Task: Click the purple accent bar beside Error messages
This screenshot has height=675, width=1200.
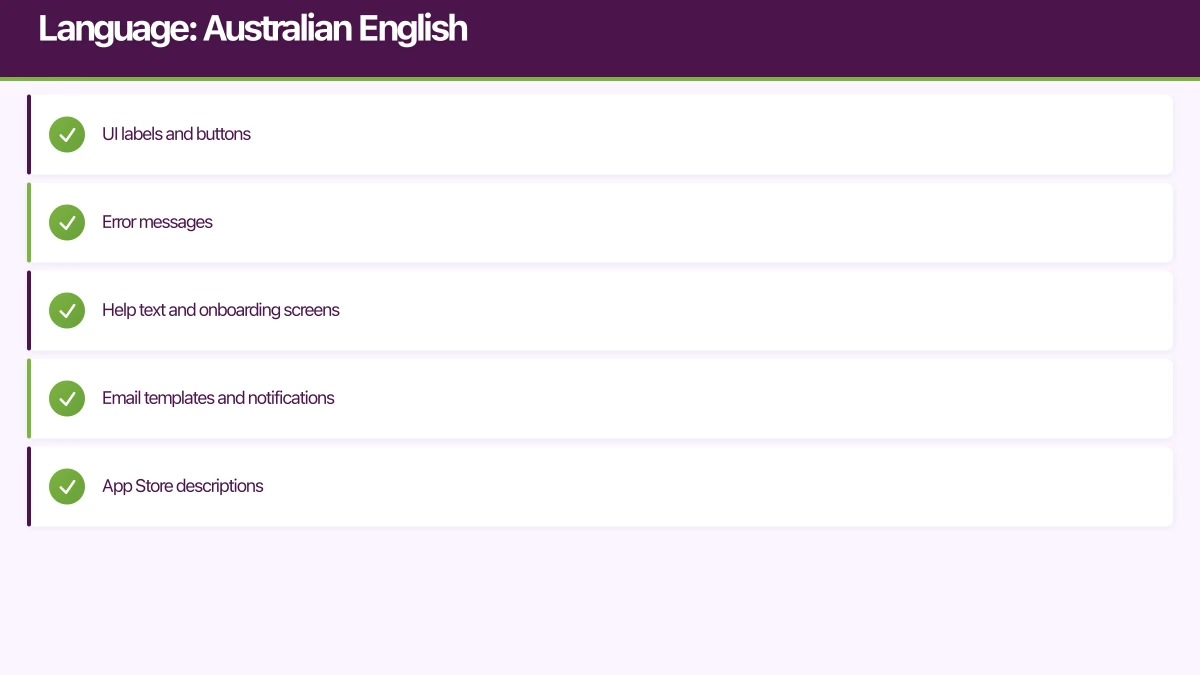Action: coord(29,222)
